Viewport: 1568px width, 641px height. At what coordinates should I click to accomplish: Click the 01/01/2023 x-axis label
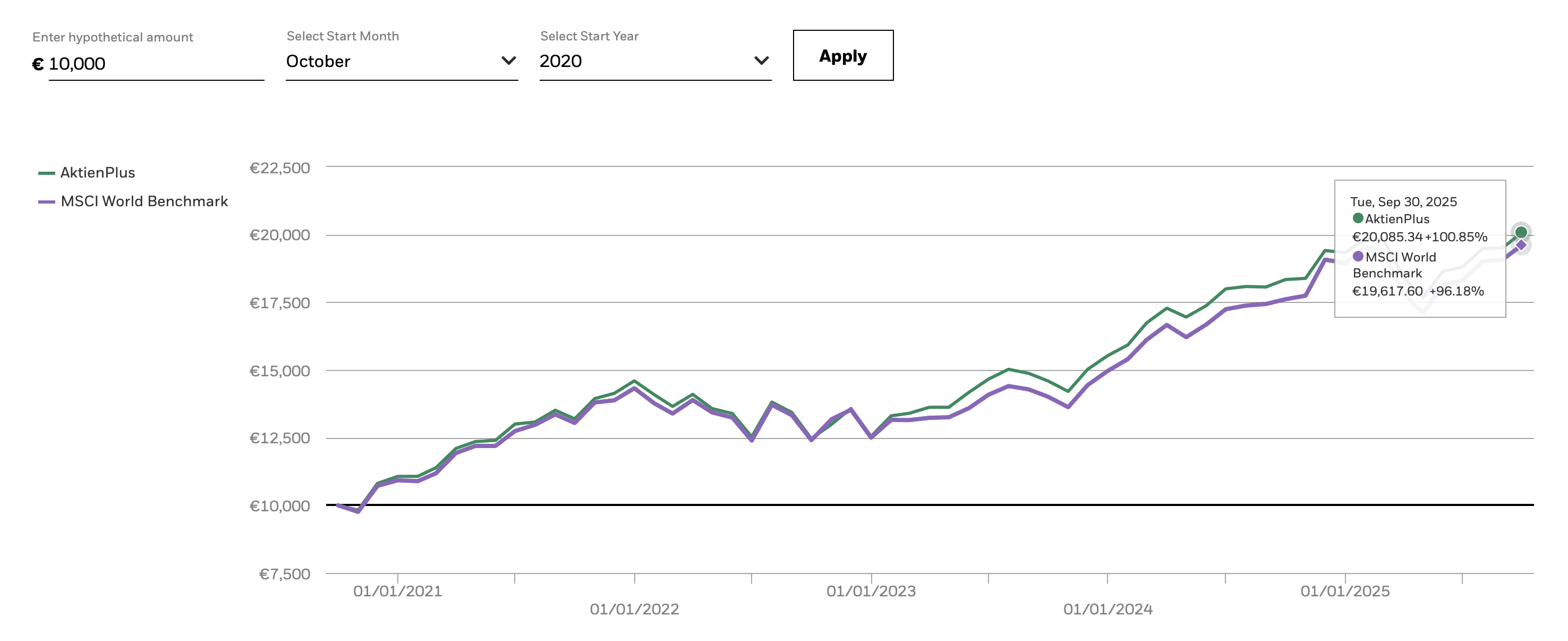(x=871, y=591)
